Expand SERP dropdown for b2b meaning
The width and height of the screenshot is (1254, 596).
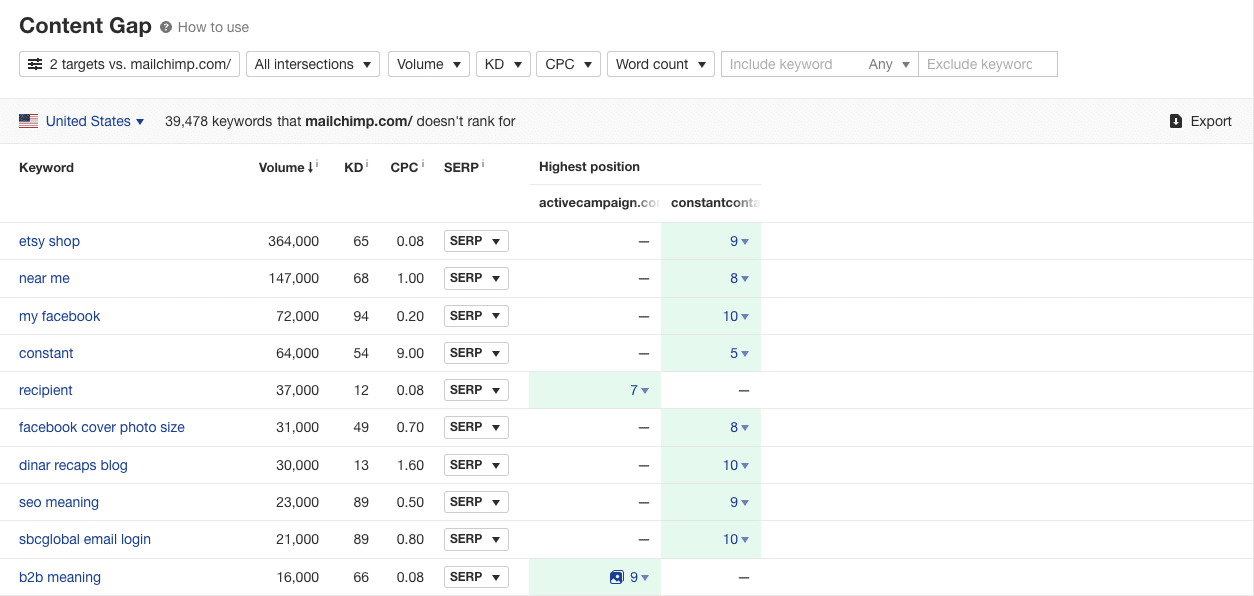coord(476,577)
